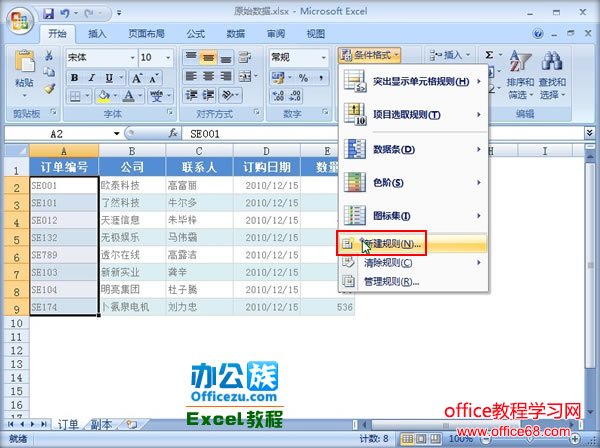Image resolution: width=600 pixels, height=448 pixels.
Task: Open the Insert cells dropdown
Action: click(x=450, y=55)
